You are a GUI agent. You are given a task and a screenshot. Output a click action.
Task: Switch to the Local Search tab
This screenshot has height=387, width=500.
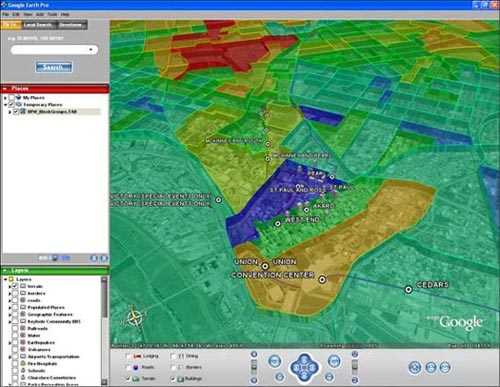[38, 25]
